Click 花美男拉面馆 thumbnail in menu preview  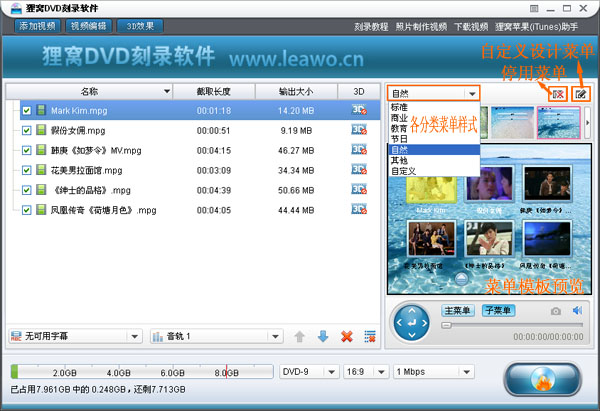tap(431, 238)
